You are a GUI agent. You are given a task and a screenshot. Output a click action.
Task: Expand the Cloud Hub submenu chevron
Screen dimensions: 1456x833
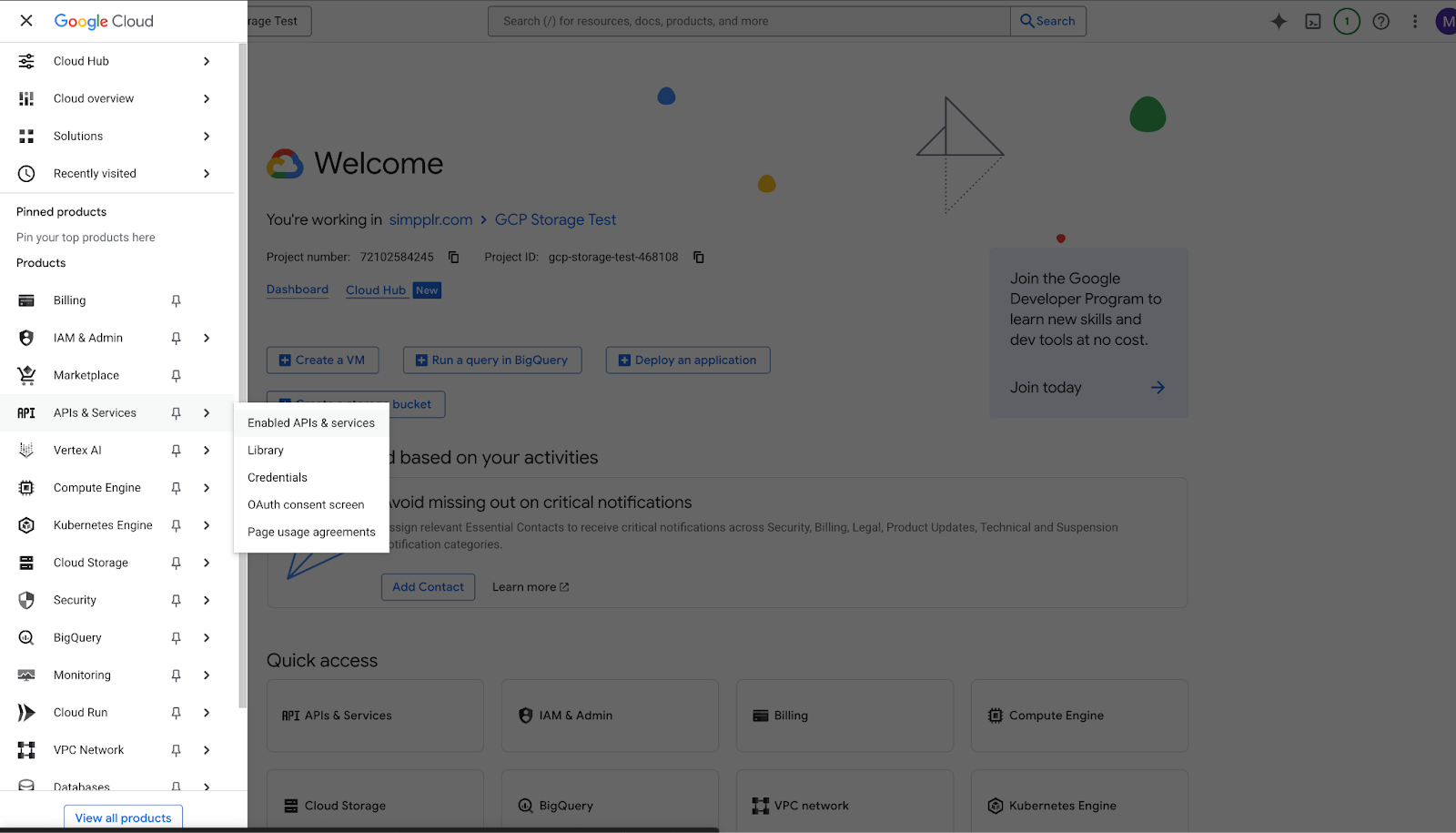click(207, 61)
